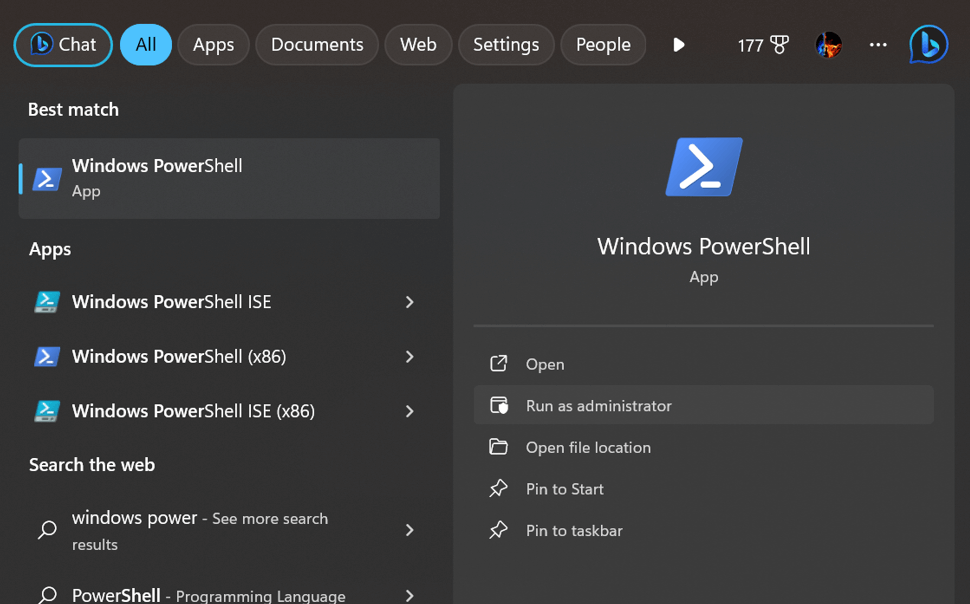This screenshot has width=970, height=604.
Task: Switch to the Documents filter
Action: pyautogui.click(x=317, y=45)
